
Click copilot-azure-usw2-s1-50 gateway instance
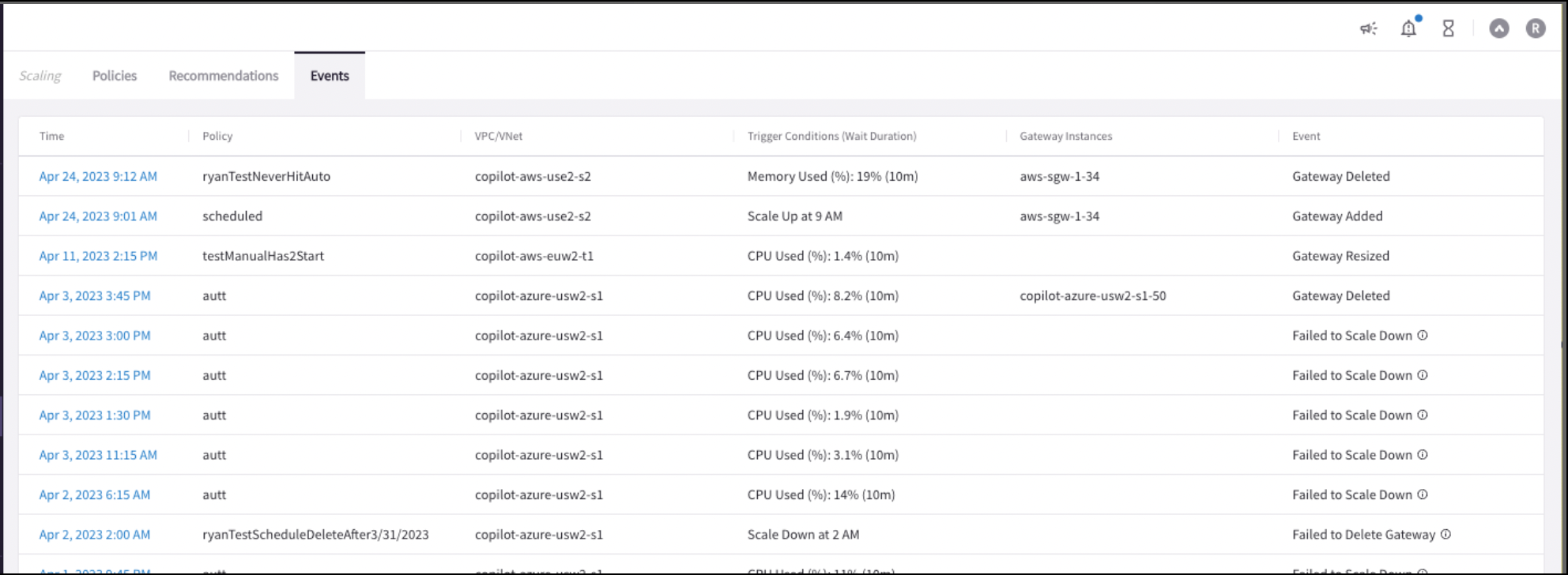click(x=1093, y=295)
